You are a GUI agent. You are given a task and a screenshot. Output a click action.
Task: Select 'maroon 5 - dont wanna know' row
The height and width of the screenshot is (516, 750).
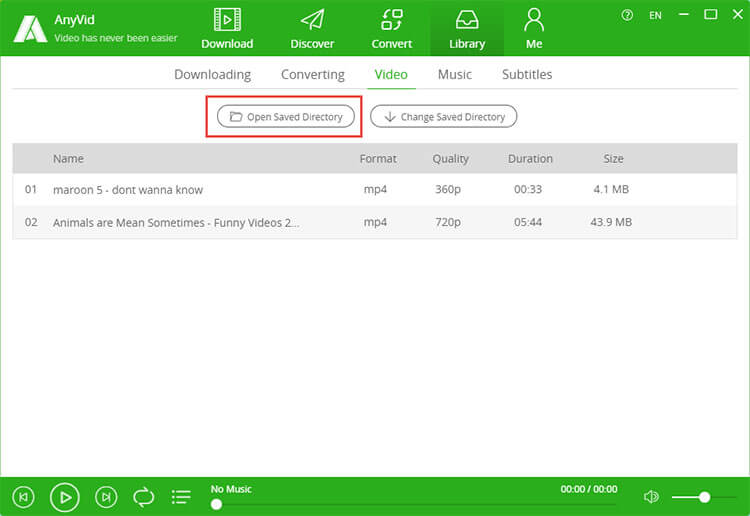[375, 189]
